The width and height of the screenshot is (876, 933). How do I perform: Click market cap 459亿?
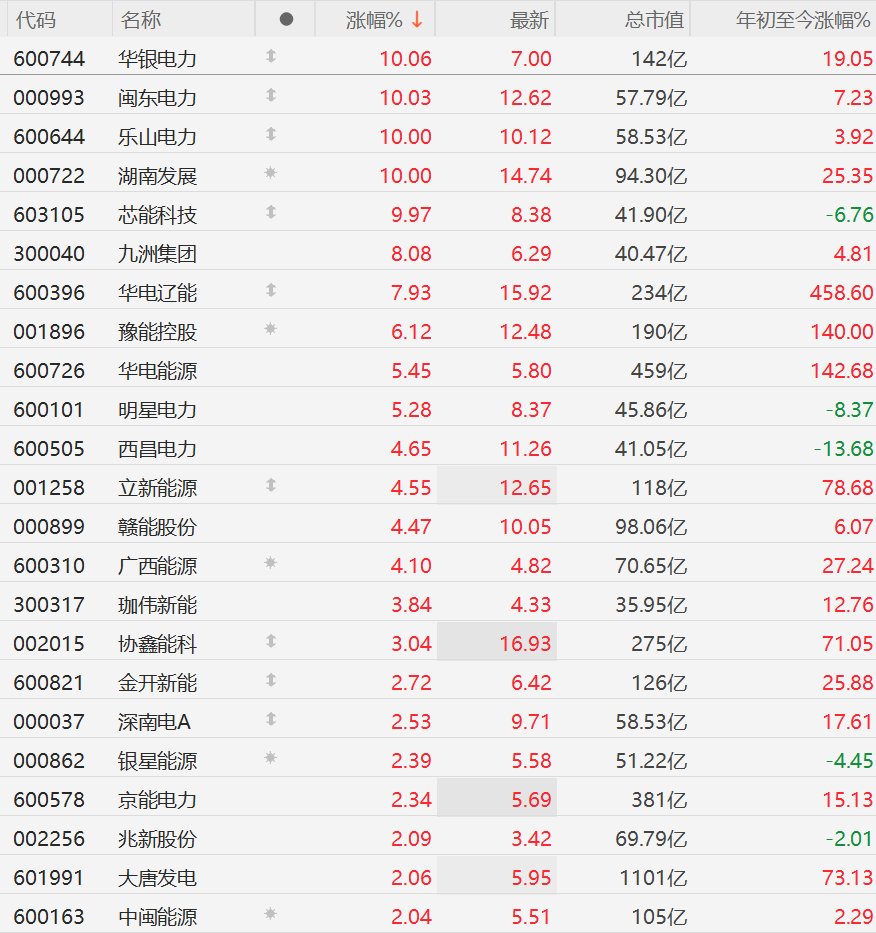(659, 371)
